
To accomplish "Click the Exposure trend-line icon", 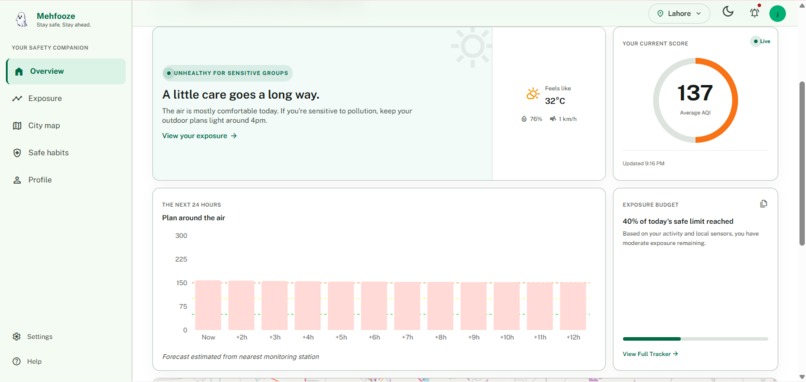I will pyautogui.click(x=17, y=99).
